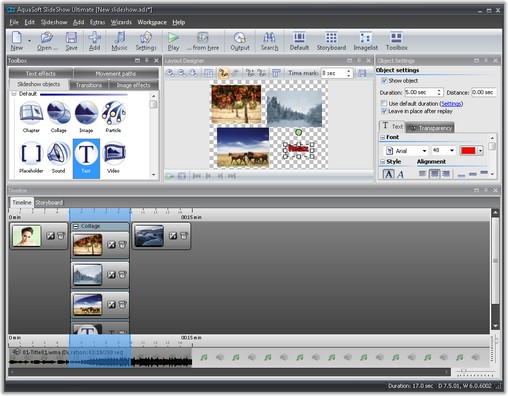Viewport: 508px width, 396px height.
Task: Toggle Use default duration checkbox
Action: point(384,103)
